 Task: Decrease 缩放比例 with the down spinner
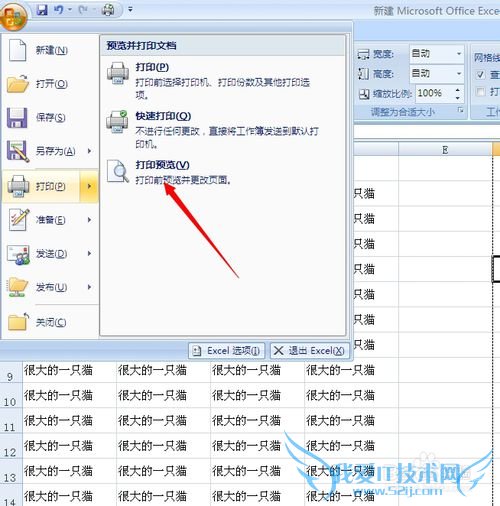[458, 98]
